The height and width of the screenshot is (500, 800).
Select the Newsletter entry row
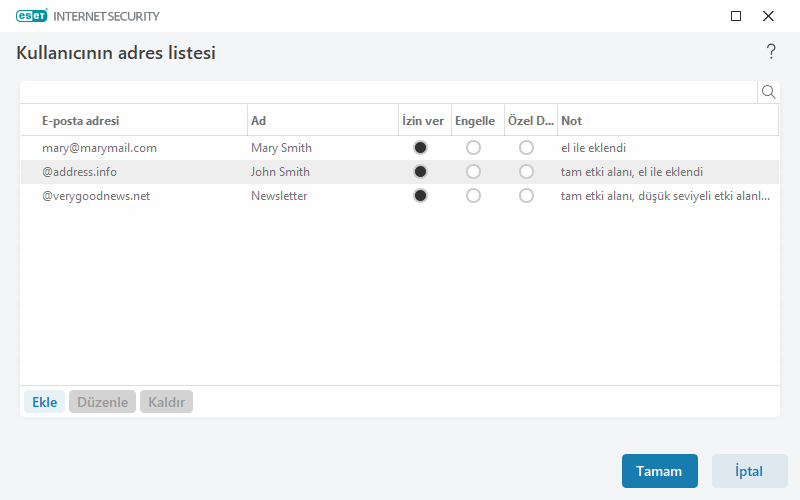[x=279, y=196]
